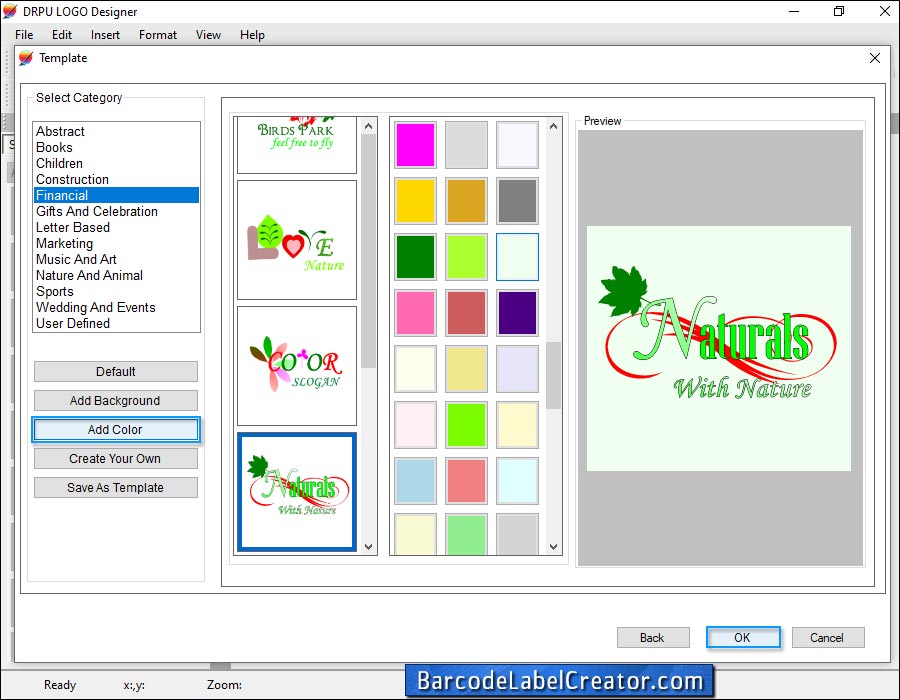The height and width of the screenshot is (700, 900).
Task: Pick the bright lime green swatch
Action: point(466,425)
